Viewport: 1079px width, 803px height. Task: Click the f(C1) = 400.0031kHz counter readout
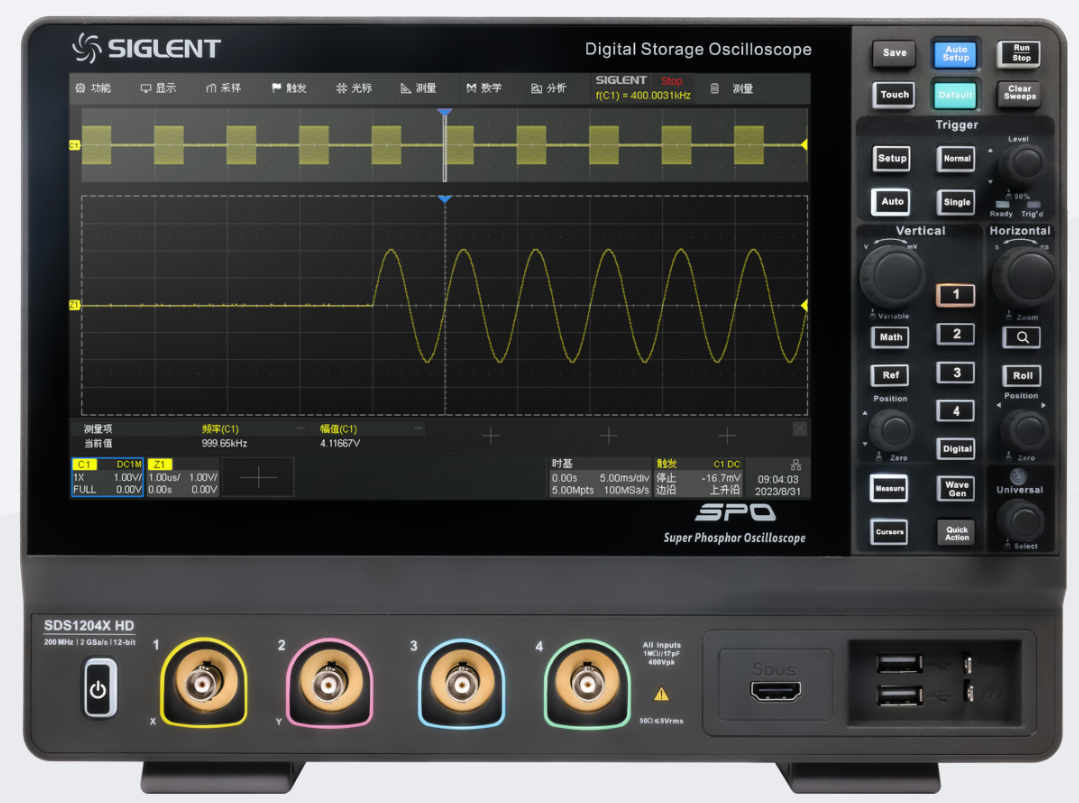tap(643, 95)
